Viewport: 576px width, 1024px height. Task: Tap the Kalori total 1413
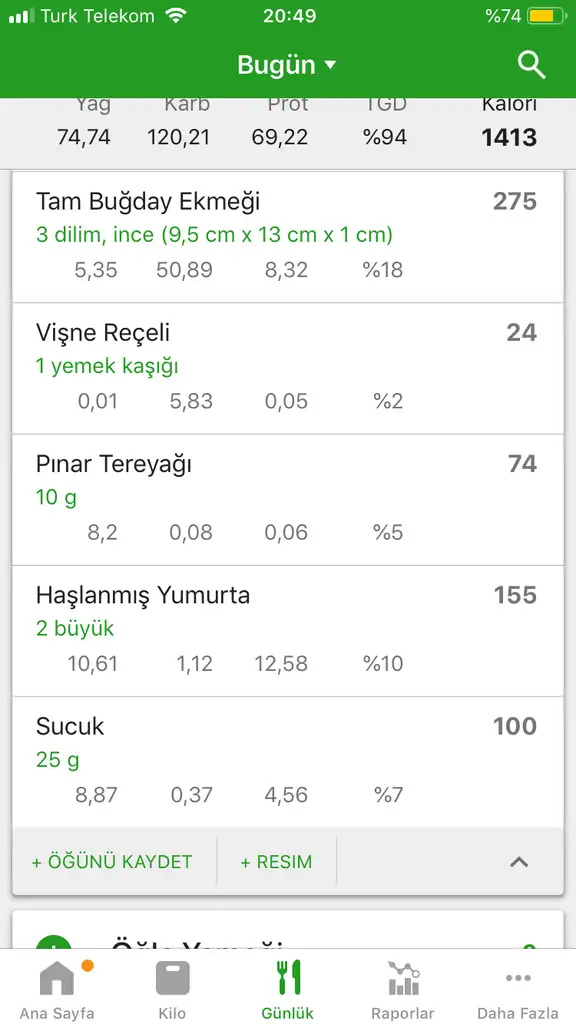coord(509,138)
